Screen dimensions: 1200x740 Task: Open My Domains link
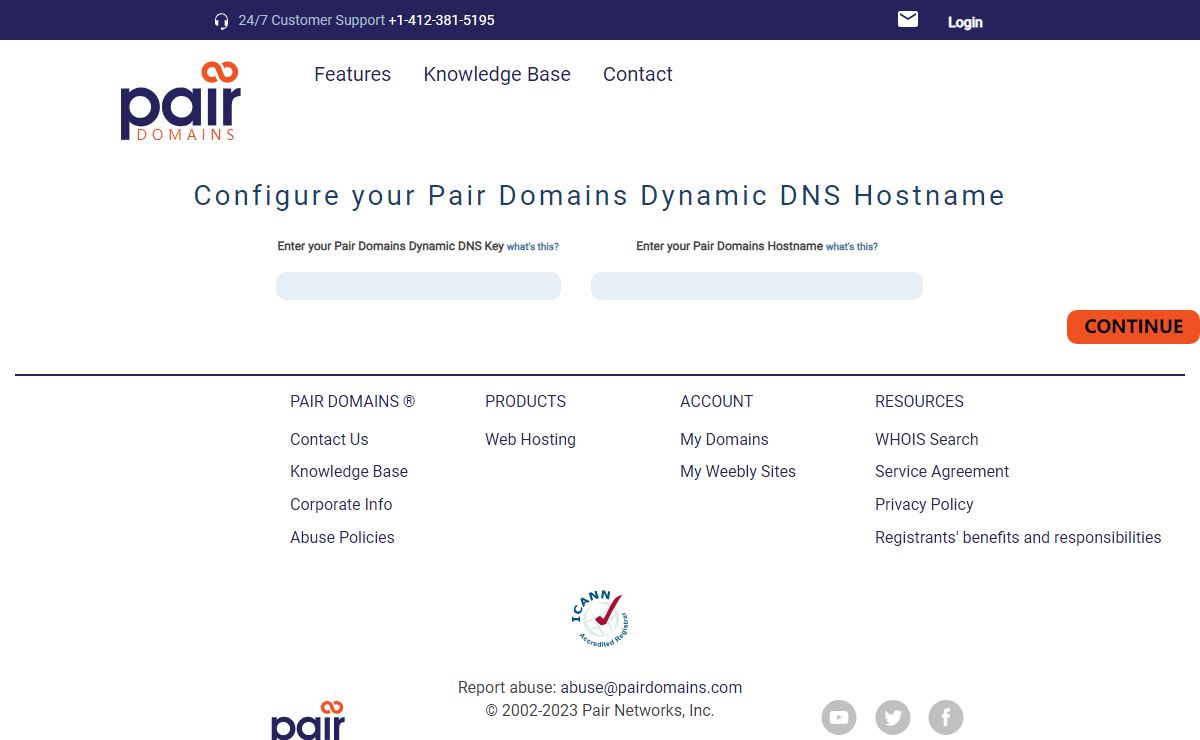click(x=724, y=439)
